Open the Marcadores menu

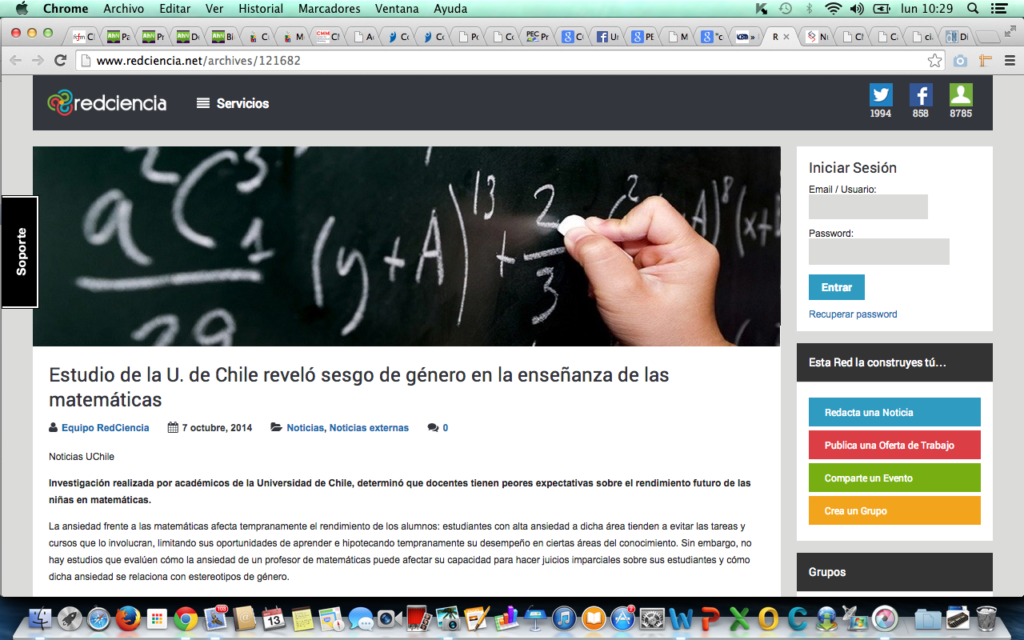click(329, 8)
